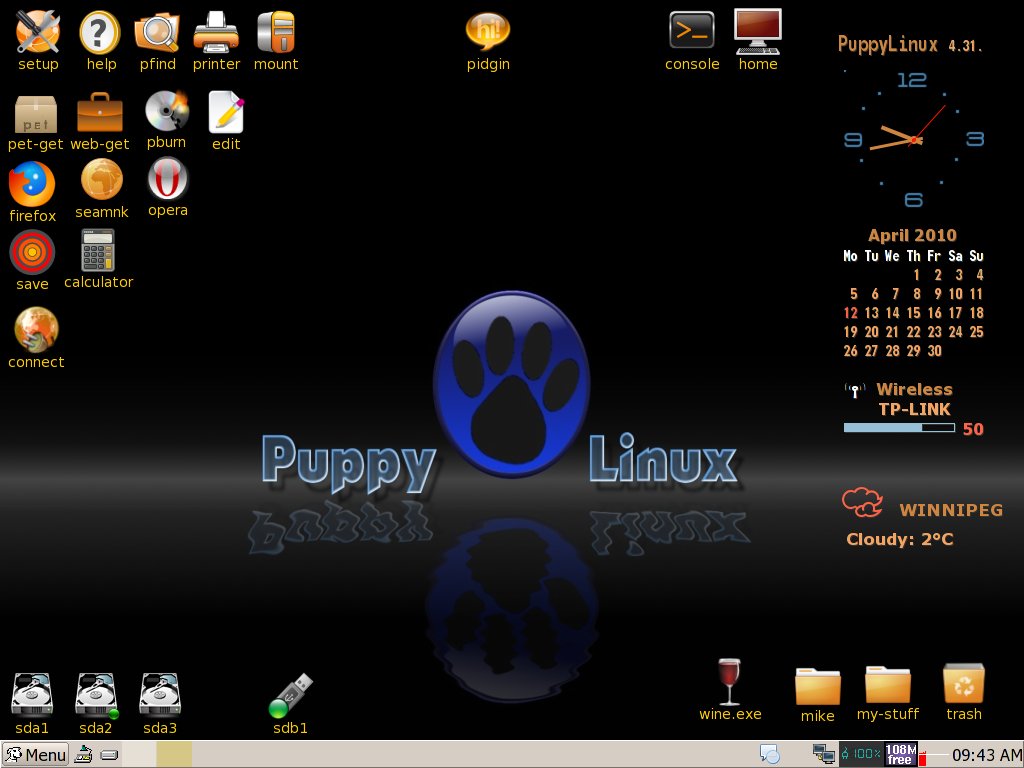Click the Wireless TP-LINK label
This screenshot has width=1024, height=768.
[914, 399]
